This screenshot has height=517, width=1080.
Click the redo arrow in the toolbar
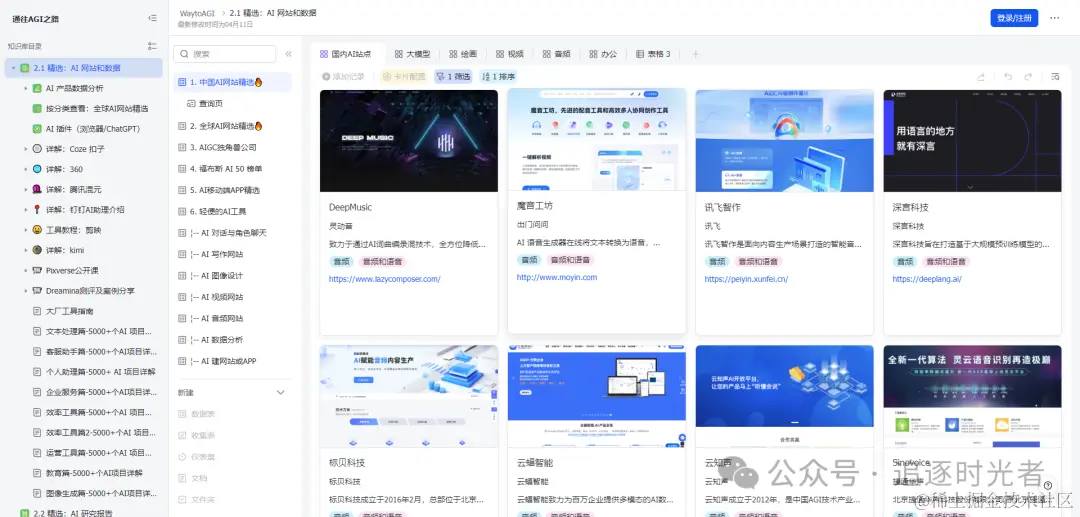point(1028,76)
